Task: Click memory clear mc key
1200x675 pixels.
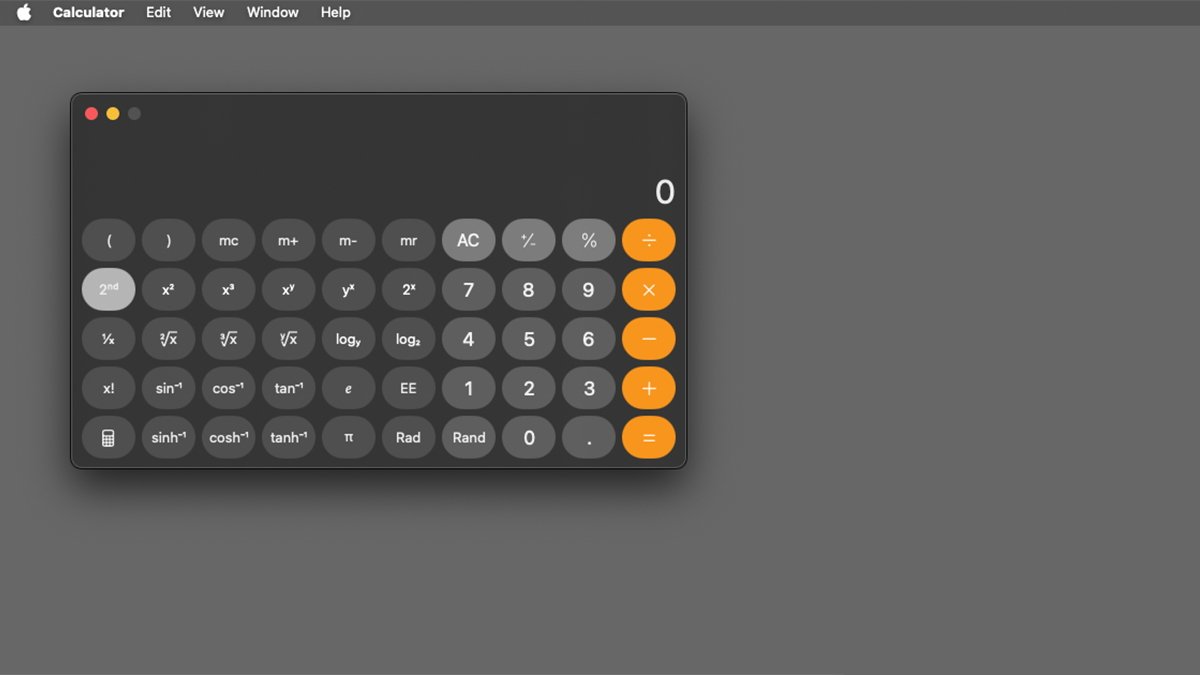Action: click(228, 240)
